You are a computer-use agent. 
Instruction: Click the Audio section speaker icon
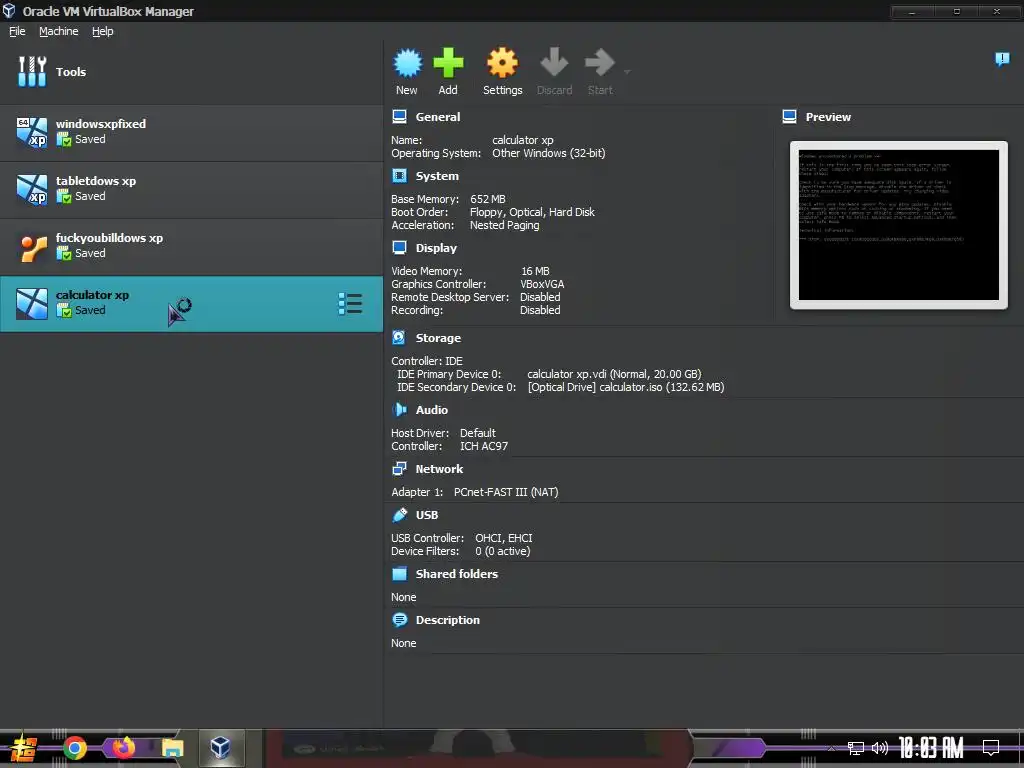[x=399, y=409]
